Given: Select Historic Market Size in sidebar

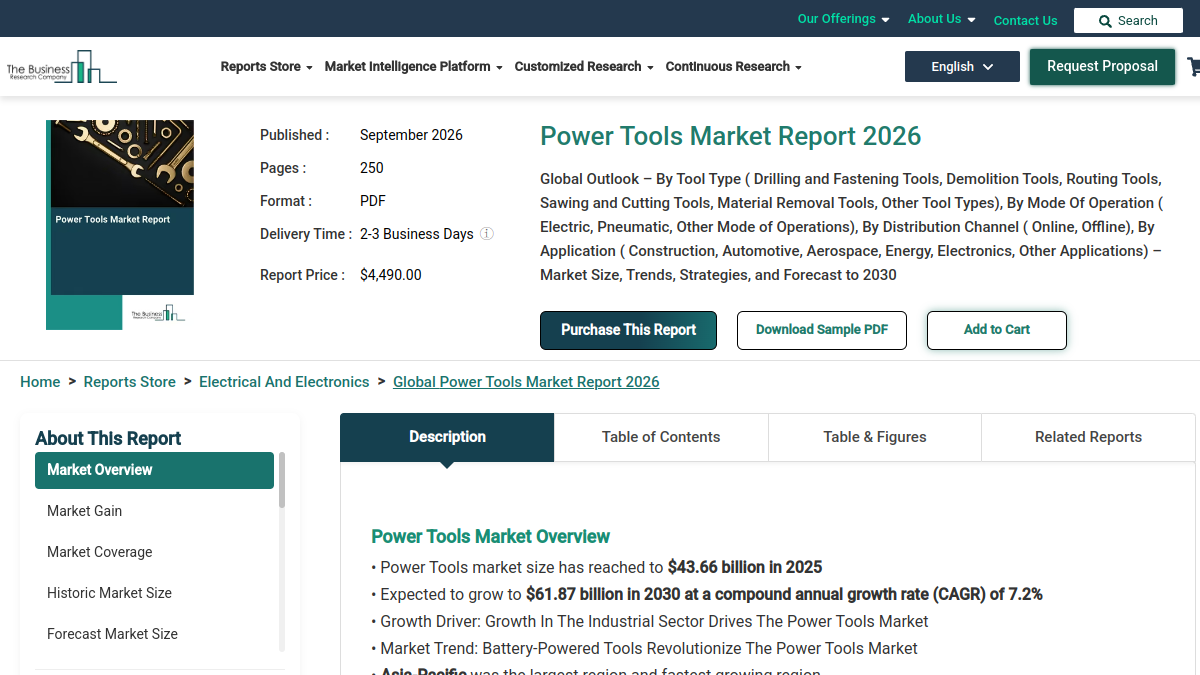Looking at the screenshot, I should [x=154, y=593].
